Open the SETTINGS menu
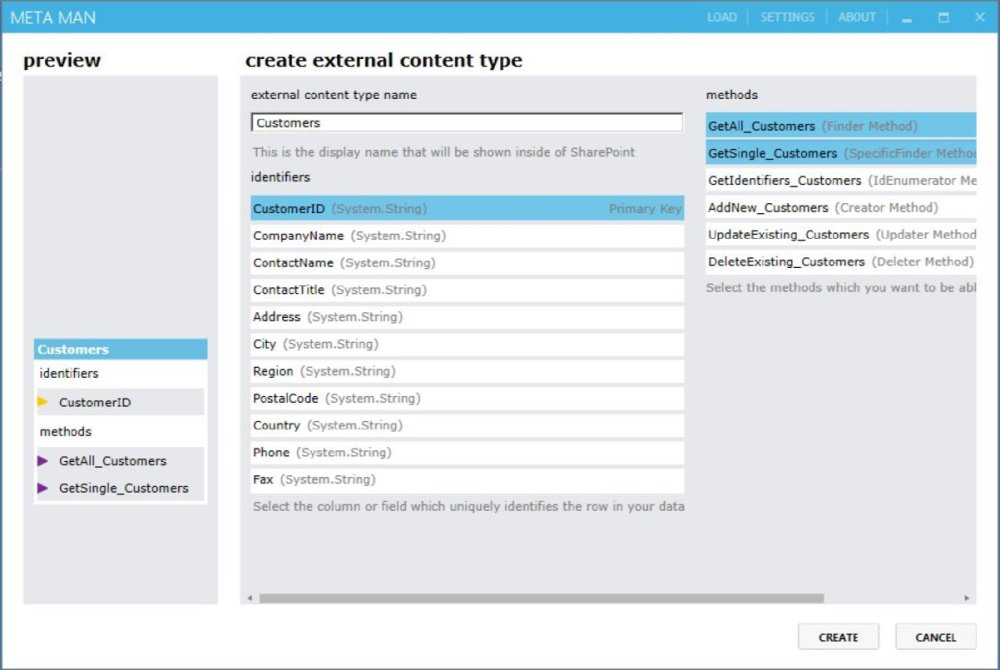This screenshot has width=1000, height=670. coord(788,17)
